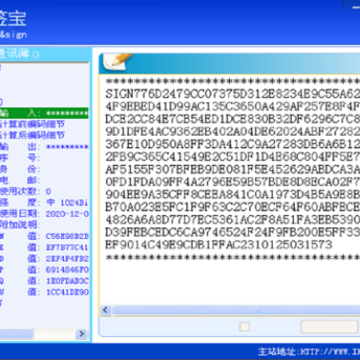Click the last line starting EF9014C49E9C
The image size is (360, 360).
[x=219, y=245]
